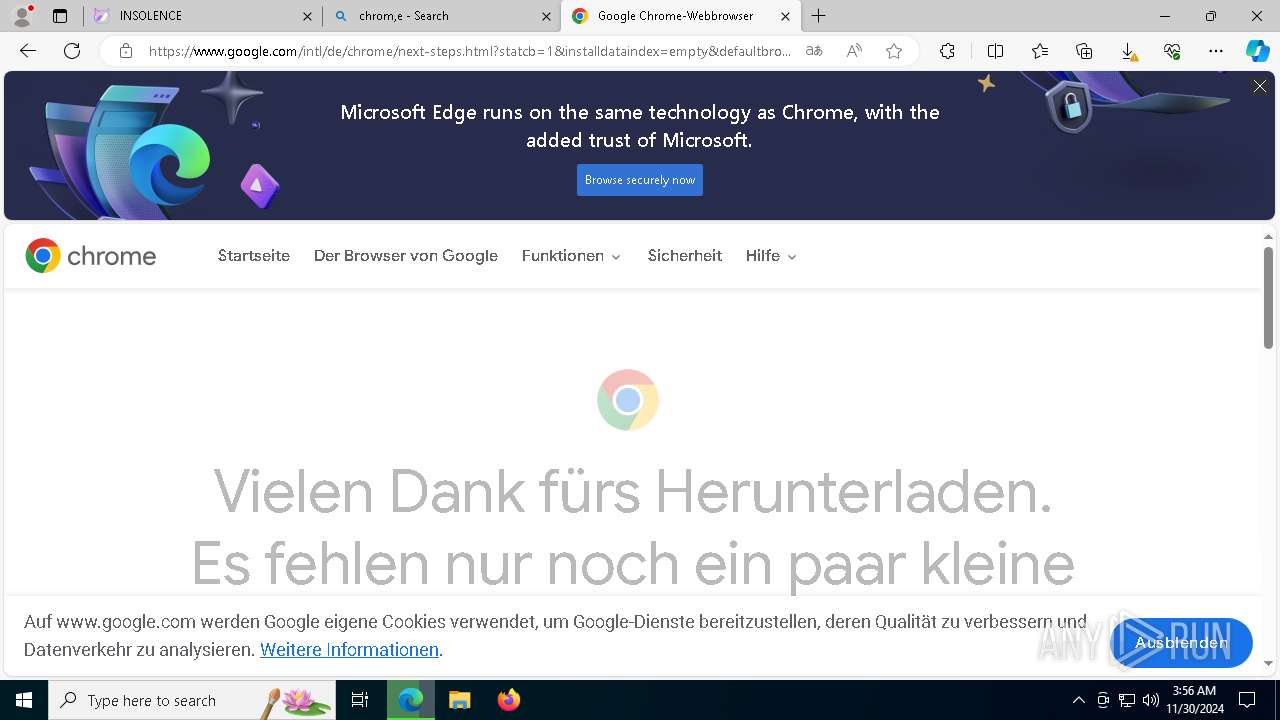Image resolution: width=1280 pixels, height=720 pixels.
Task: Open the tab actions menu icon
Action: pyautogui.click(x=60, y=16)
